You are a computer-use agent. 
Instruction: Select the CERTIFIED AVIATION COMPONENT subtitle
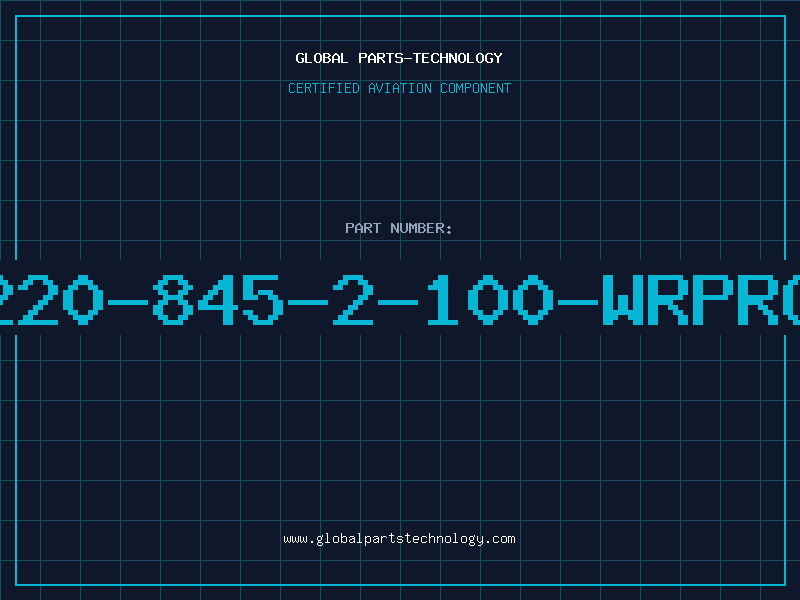(x=399, y=88)
